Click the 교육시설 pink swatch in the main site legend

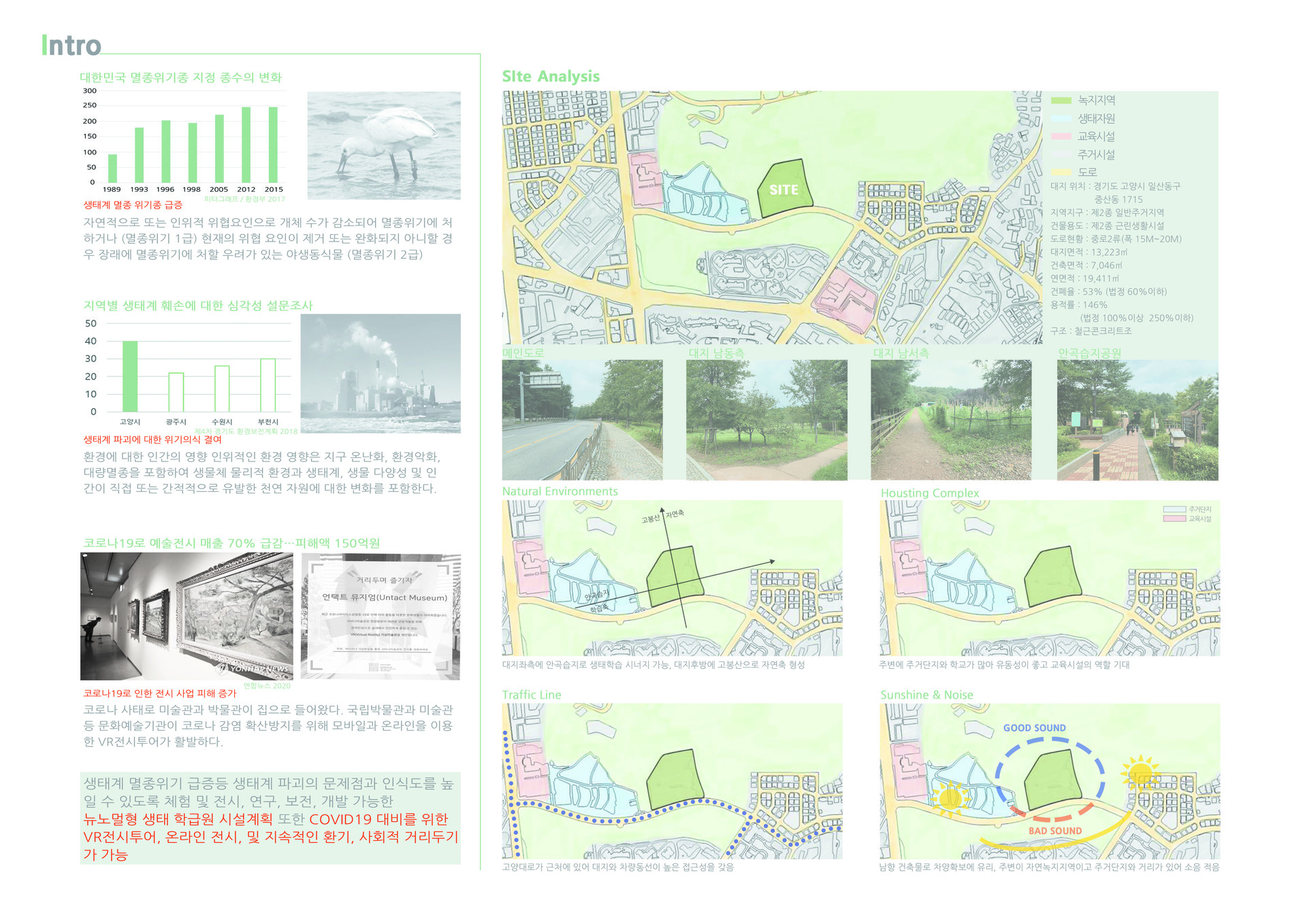1061,137
